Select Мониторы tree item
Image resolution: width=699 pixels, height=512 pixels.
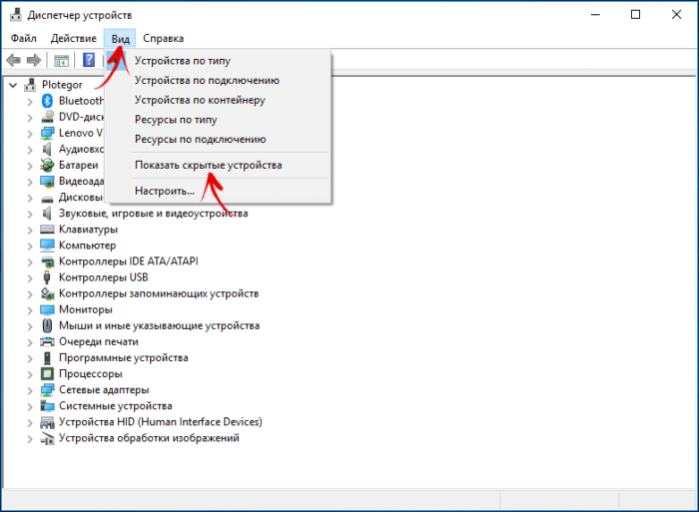(x=86, y=309)
